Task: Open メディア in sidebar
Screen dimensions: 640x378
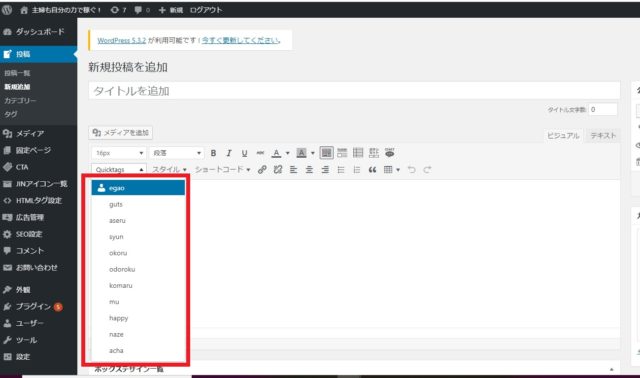Action: (38, 133)
